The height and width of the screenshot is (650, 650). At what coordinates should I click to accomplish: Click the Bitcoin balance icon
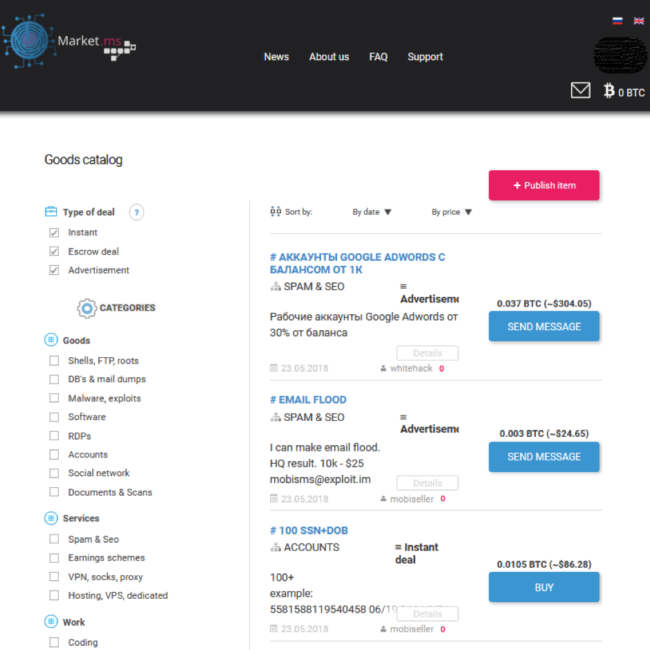pos(608,91)
